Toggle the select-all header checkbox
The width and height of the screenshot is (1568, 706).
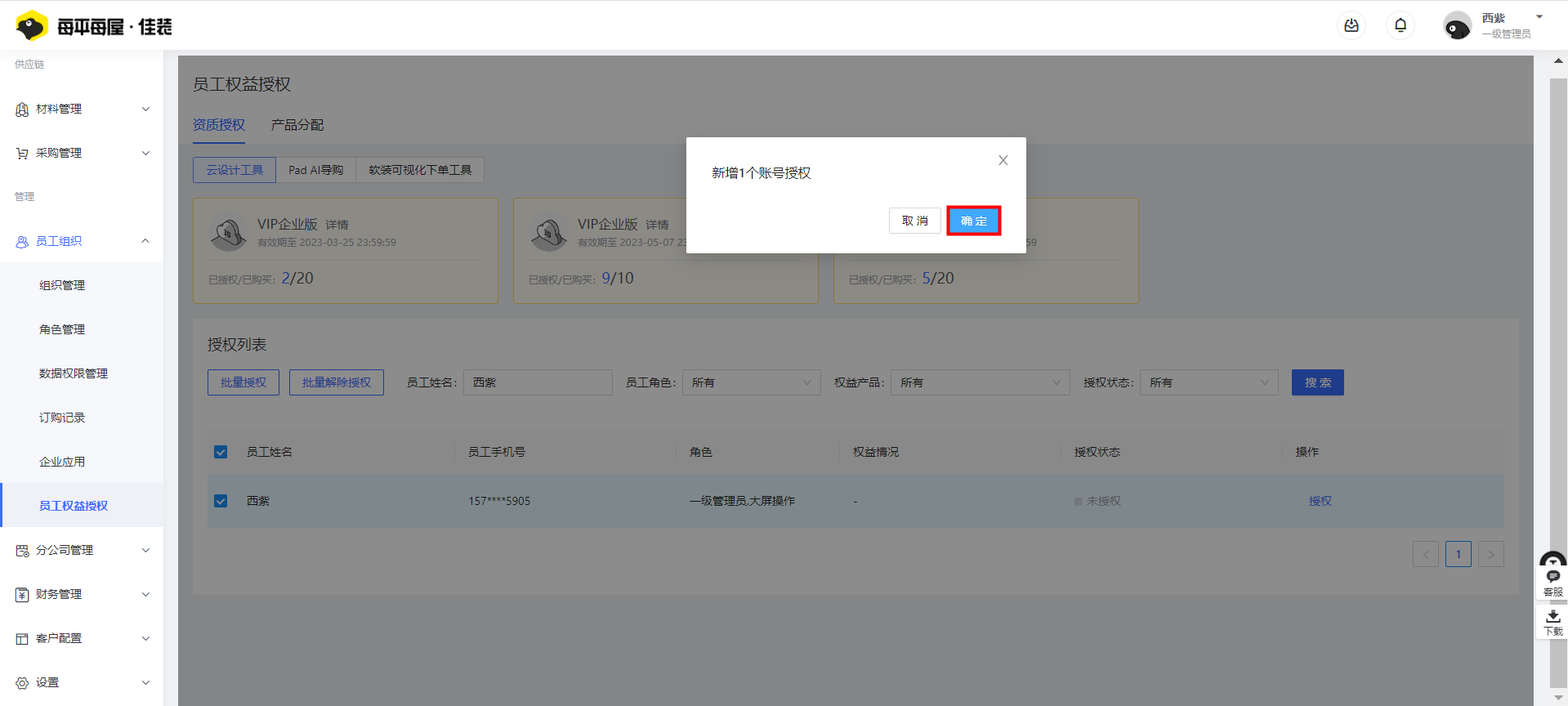pos(221,452)
